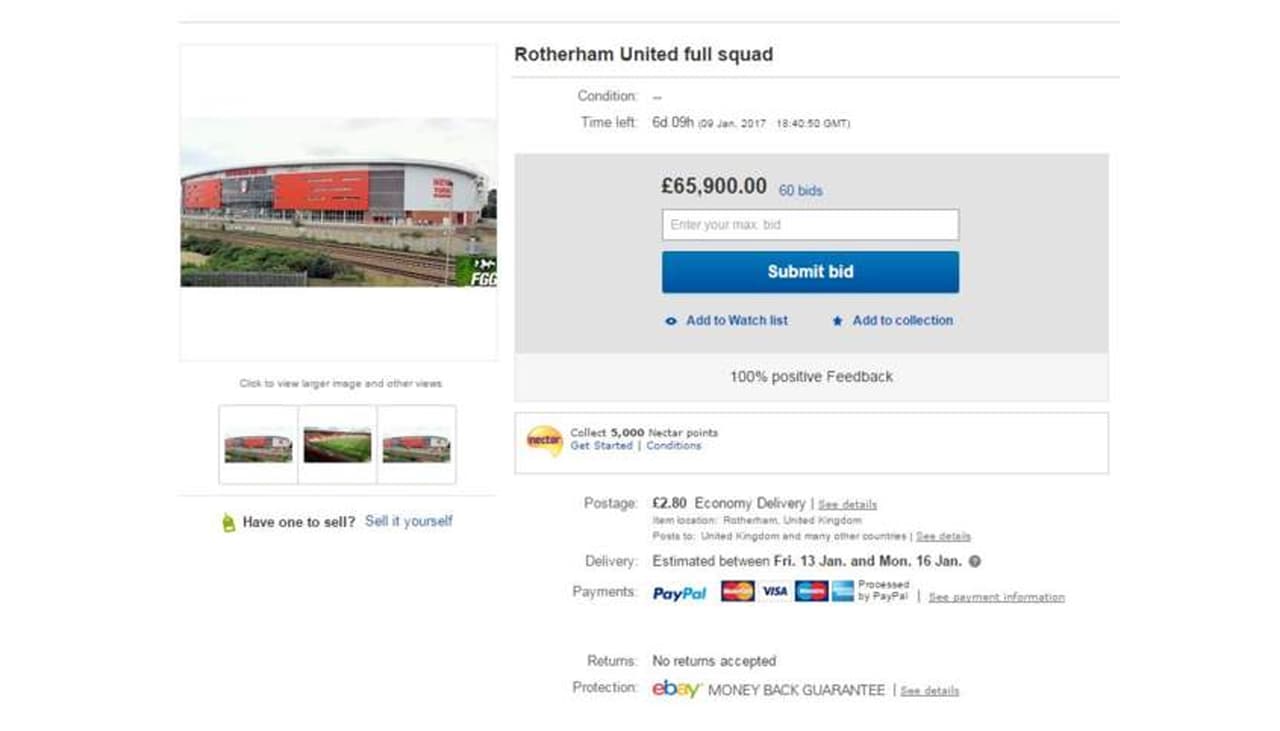The width and height of the screenshot is (1280, 731).
Task: Select the third stadium thumbnail
Action: coord(416,445)
